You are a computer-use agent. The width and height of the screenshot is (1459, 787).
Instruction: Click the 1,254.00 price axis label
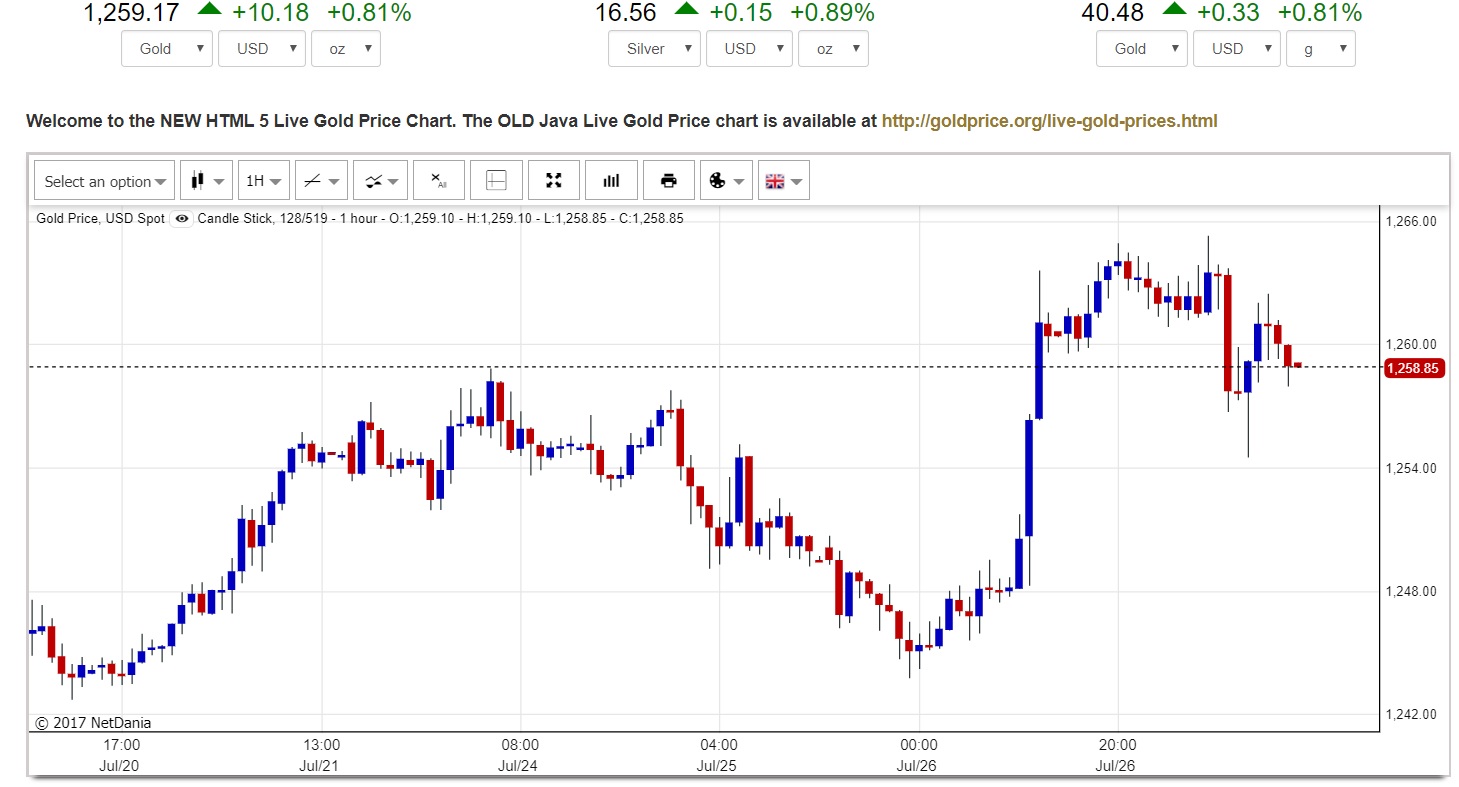click(x=1410, y=468)
